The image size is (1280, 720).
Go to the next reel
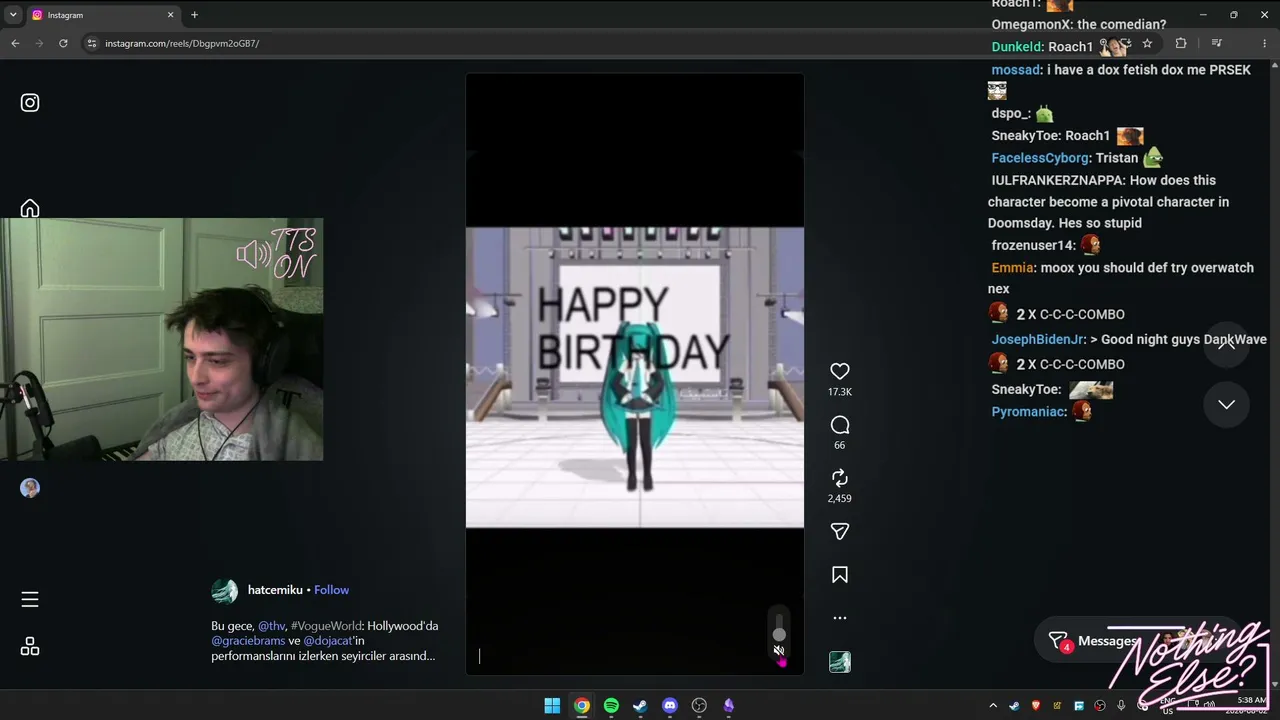click(1226, 404)
